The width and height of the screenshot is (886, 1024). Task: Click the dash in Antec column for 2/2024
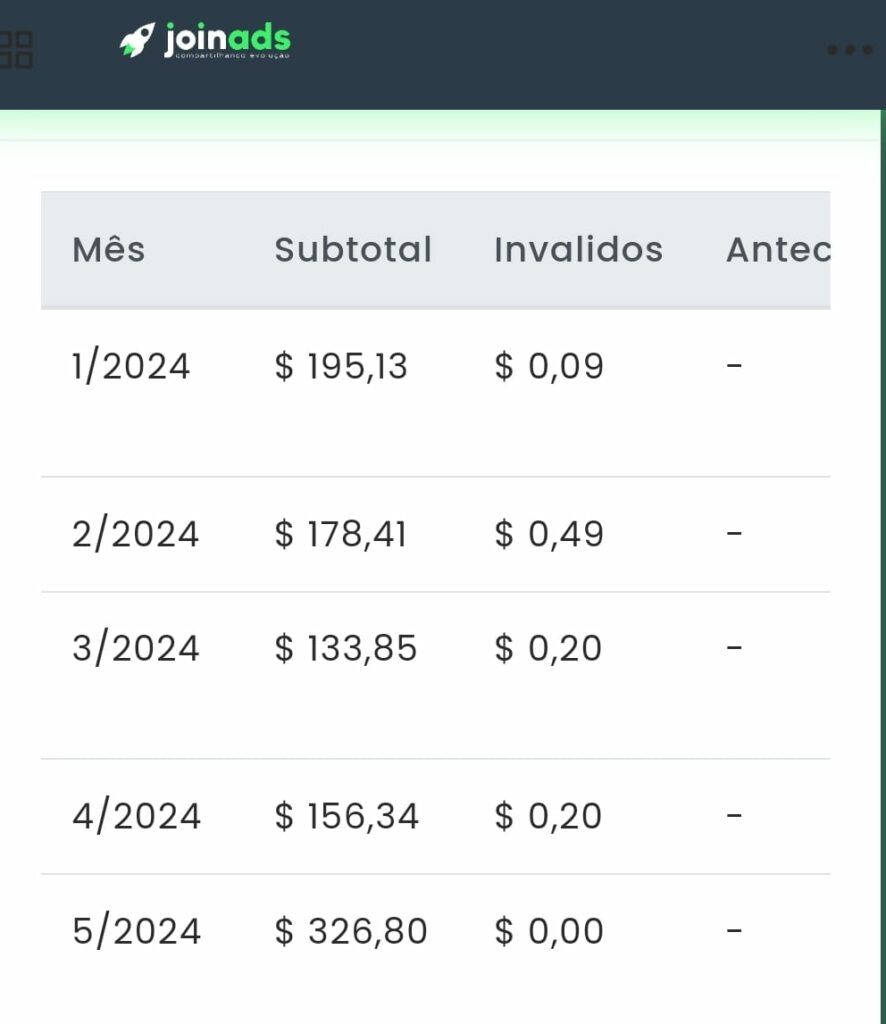(735, 533)
